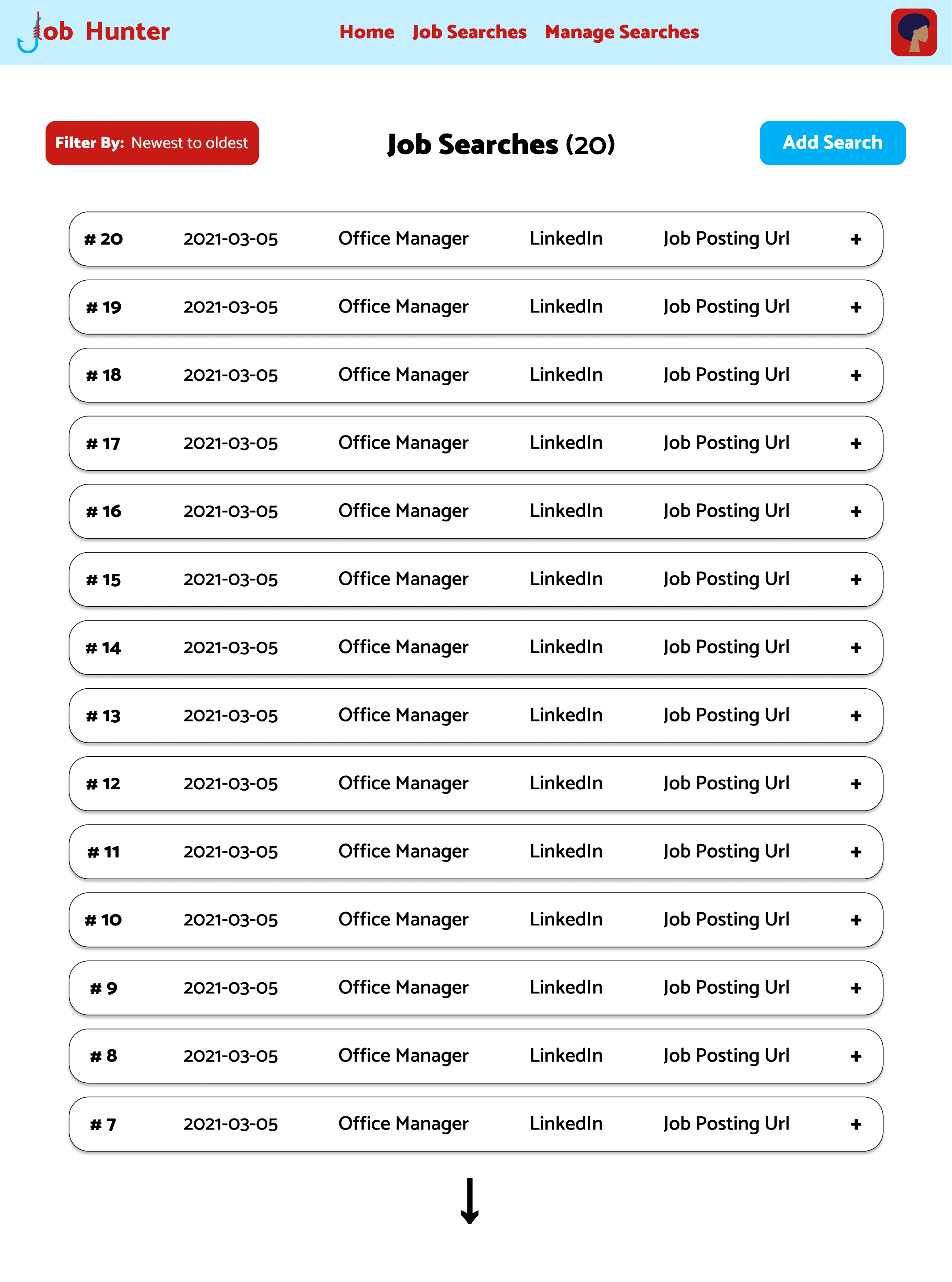The image size is (952, 1282).
Task: Expand row #12 with the plus icon
Action: [x=856, y=784]
